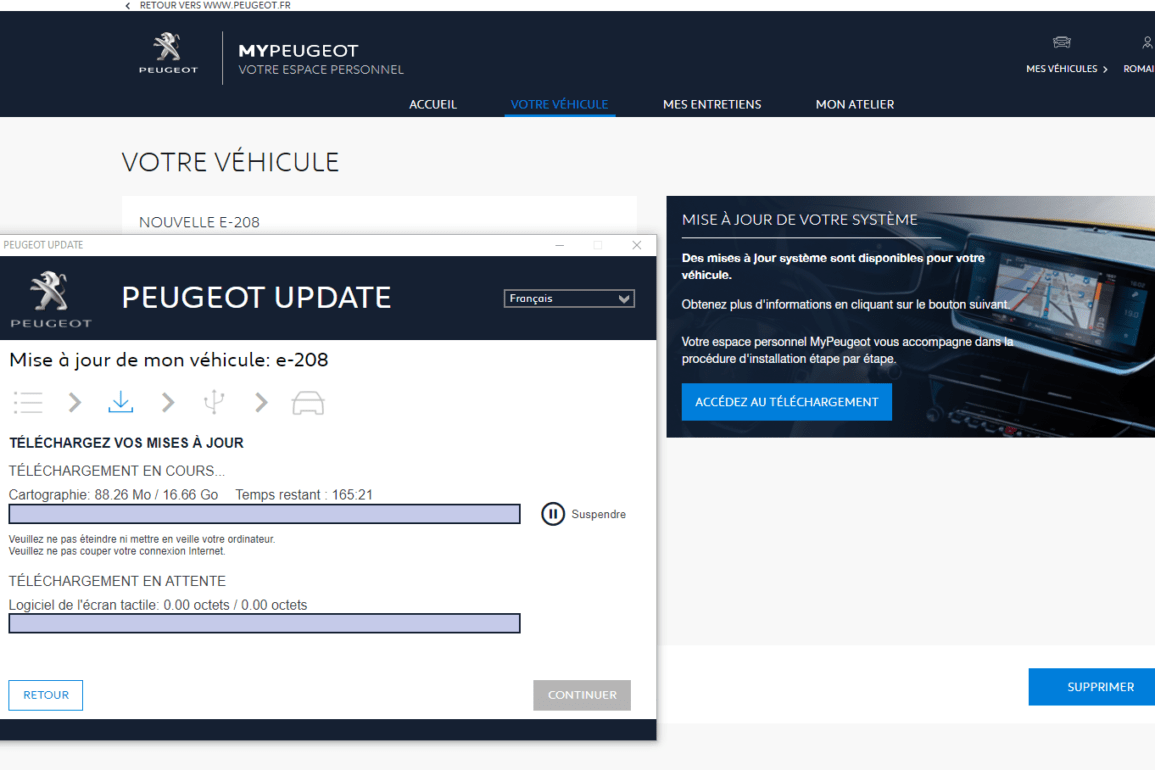
Task: Follow the Retour vers www.peugeot.fr link
Action: tap(214, 6)
